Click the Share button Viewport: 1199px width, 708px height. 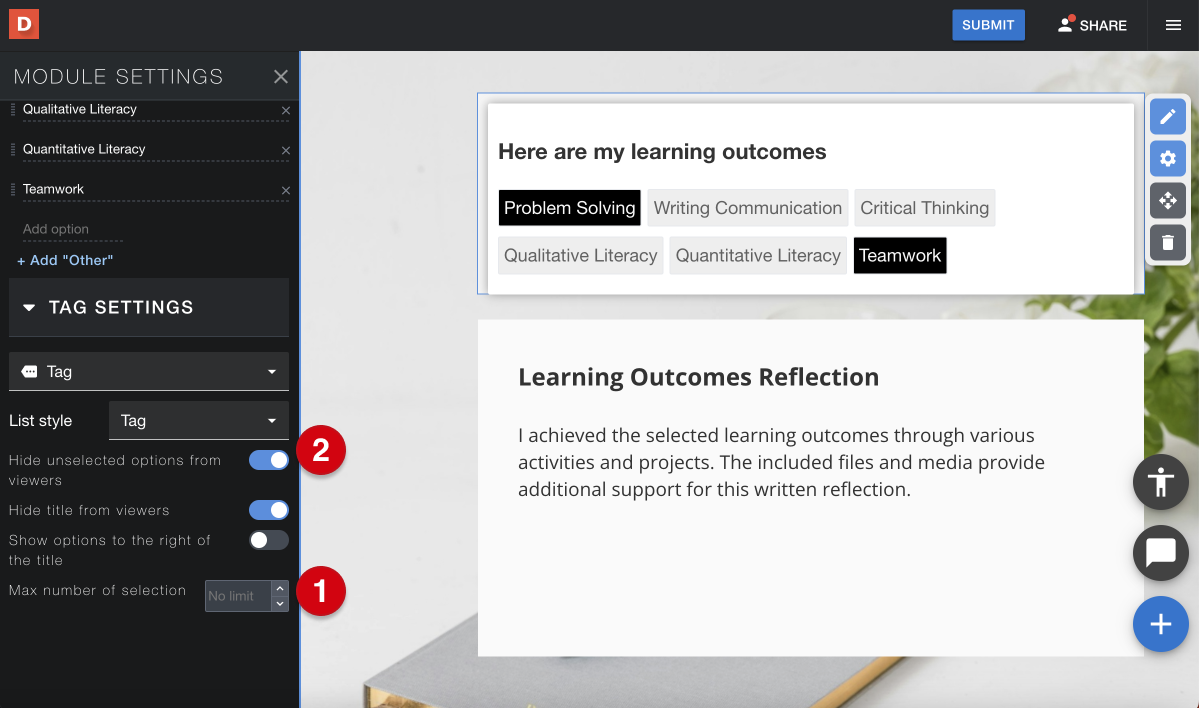click(1092, 25)
